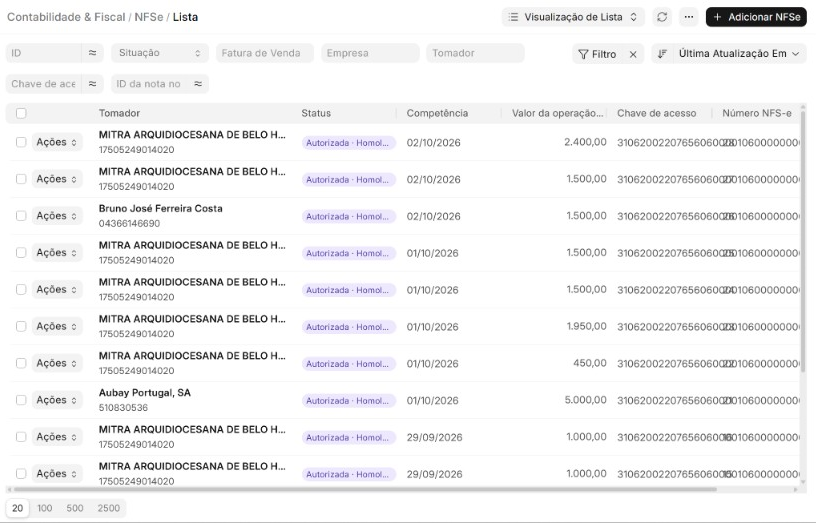Set page size to 20
Screen dimensions: 816x523
click(18, 508)
